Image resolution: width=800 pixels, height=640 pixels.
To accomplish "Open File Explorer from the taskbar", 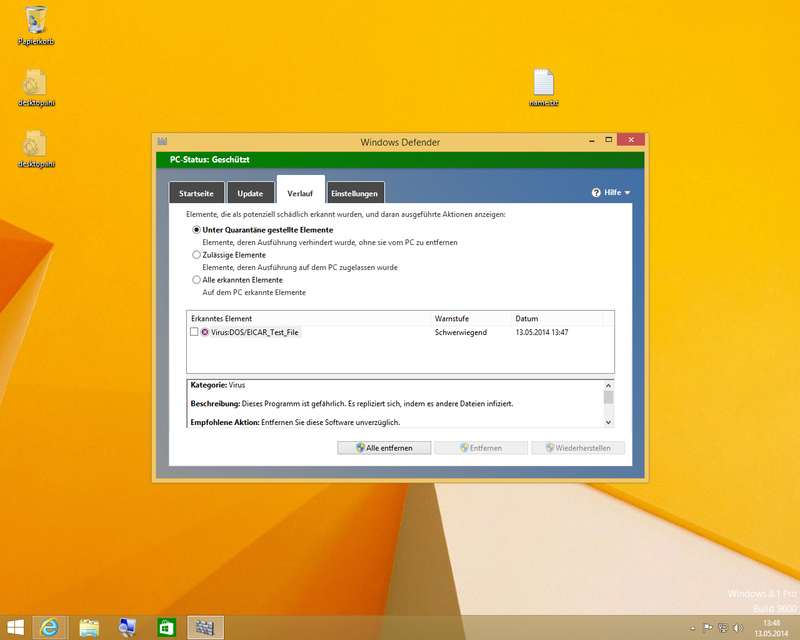I will [89, 627].
